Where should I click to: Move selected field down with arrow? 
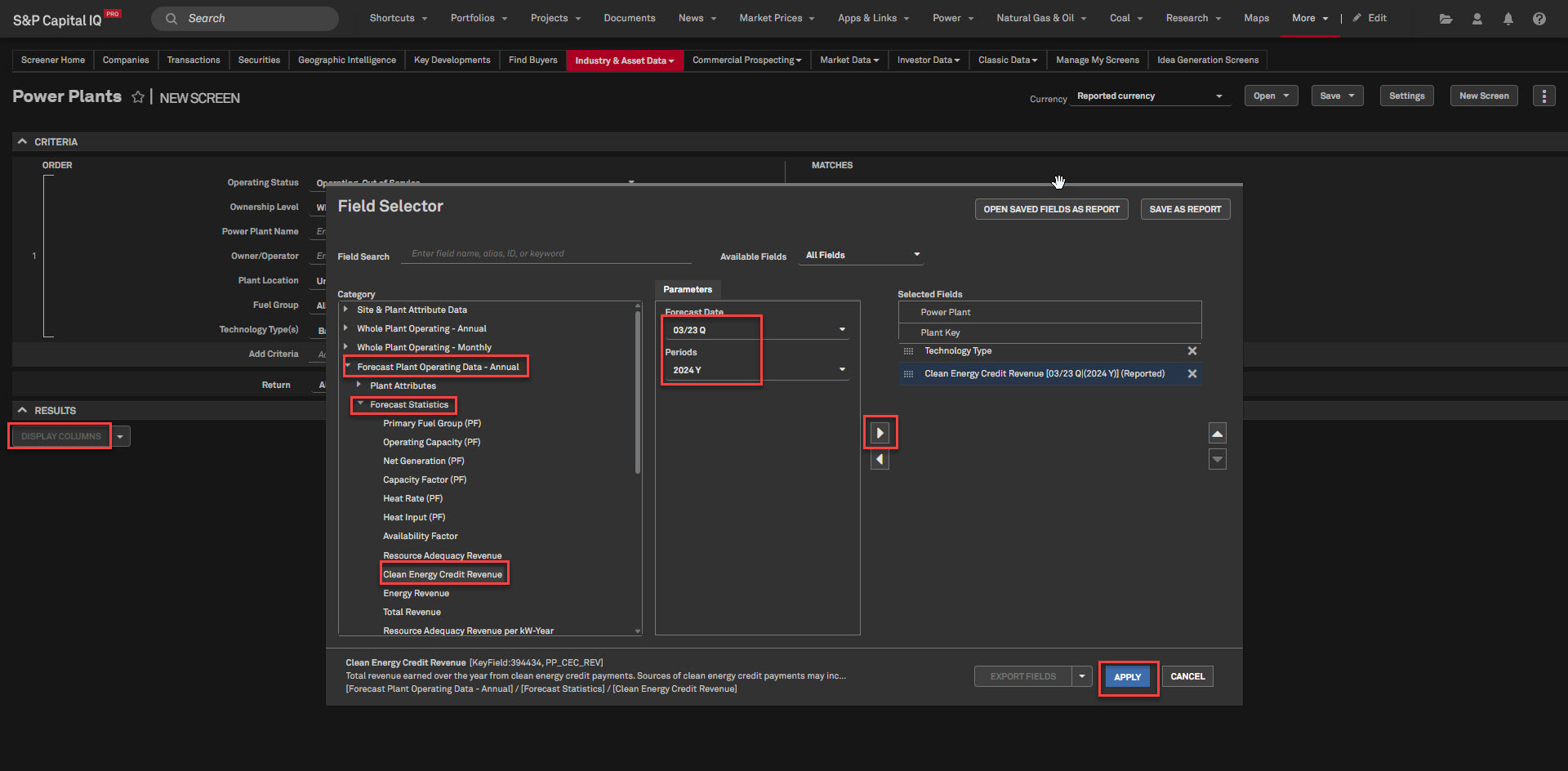(x=1217, y=460)
